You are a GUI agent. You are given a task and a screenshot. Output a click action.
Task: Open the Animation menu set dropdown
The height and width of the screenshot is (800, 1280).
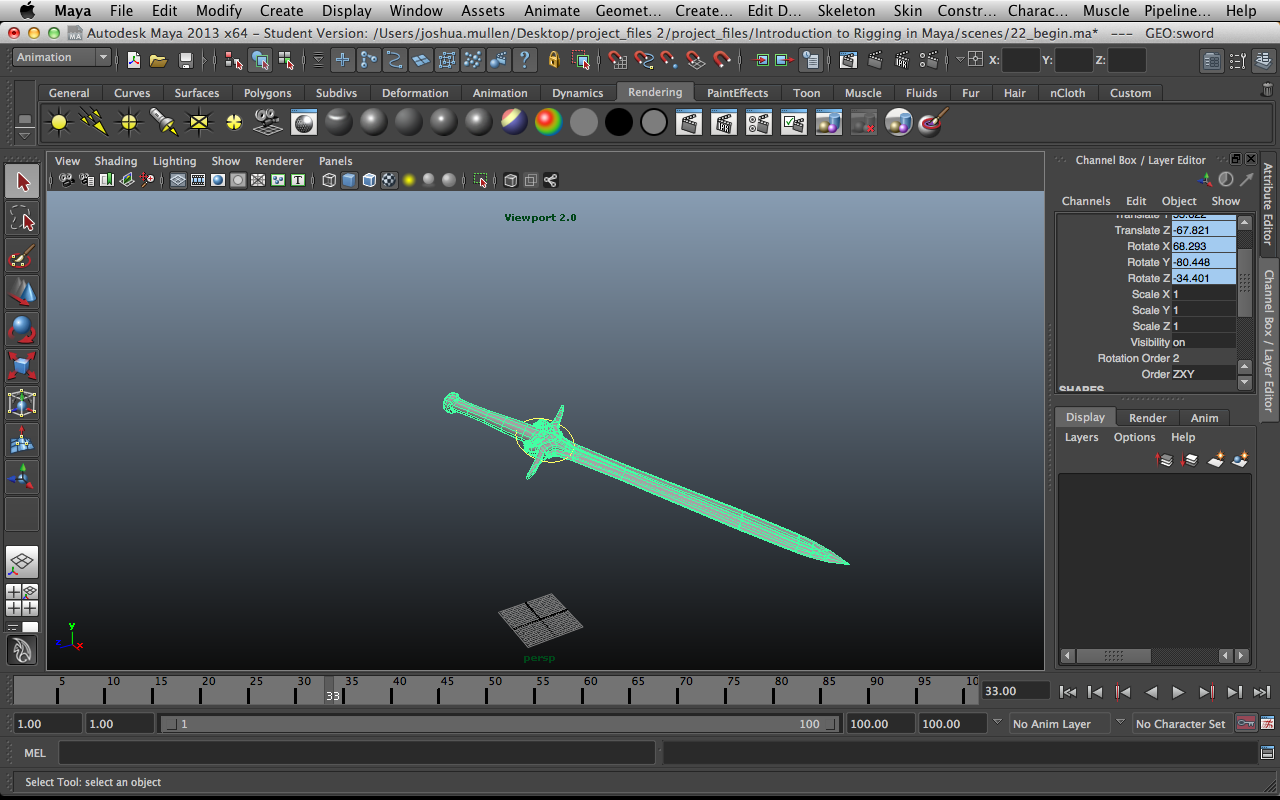pyautogui.click(x=62, y=58)
